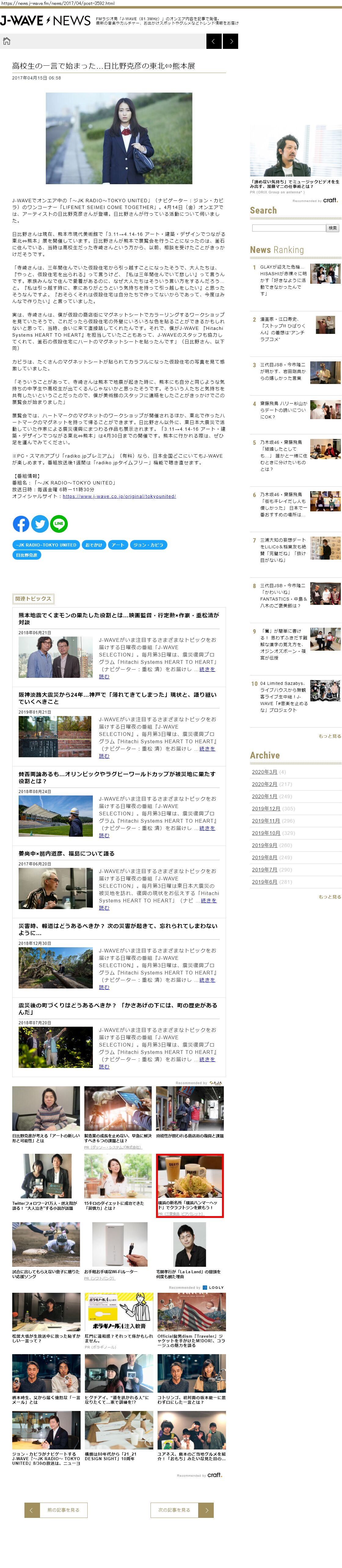Share the article on Twitter
Screen dimensions: 342x1568
[x=40, y=524]
